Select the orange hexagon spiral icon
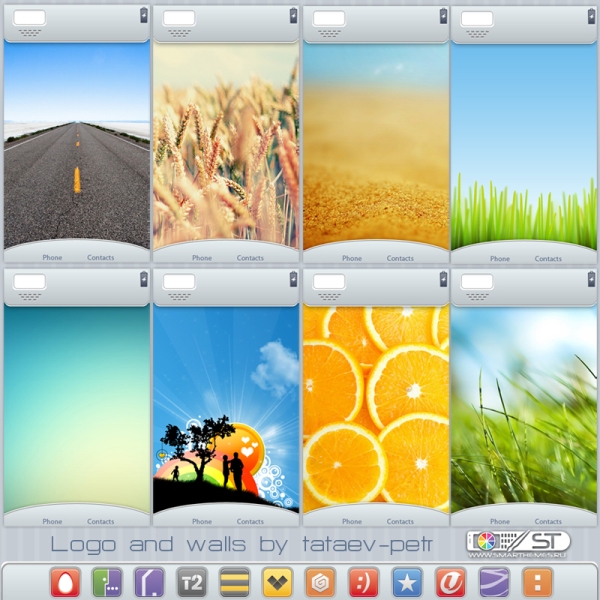The image size is (600, 600). point(320,581)
